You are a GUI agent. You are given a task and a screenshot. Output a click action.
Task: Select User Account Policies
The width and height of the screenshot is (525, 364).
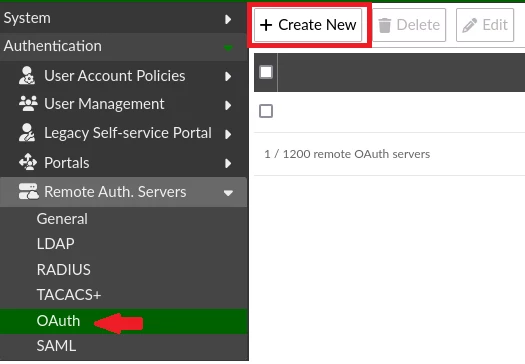point(123,76)
